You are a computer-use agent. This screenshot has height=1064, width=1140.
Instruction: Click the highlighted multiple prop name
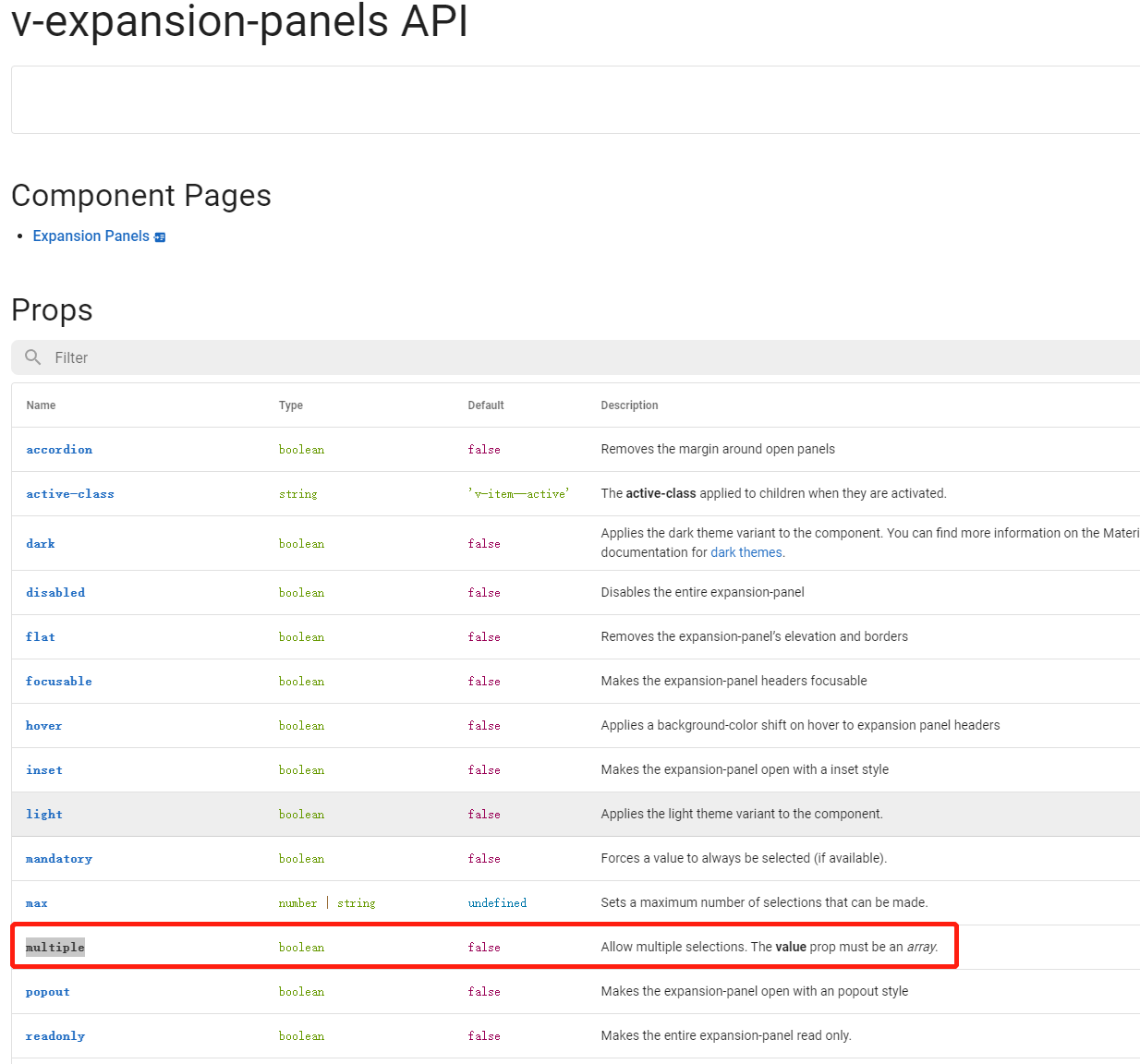click(x=55, y=948)
